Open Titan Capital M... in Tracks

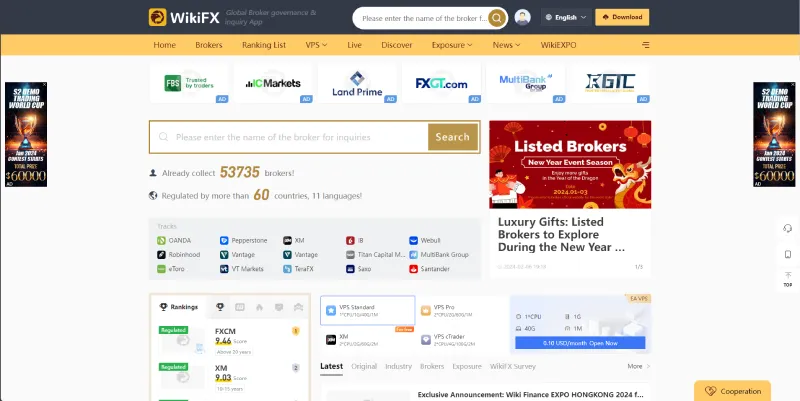tap(376, 255)
